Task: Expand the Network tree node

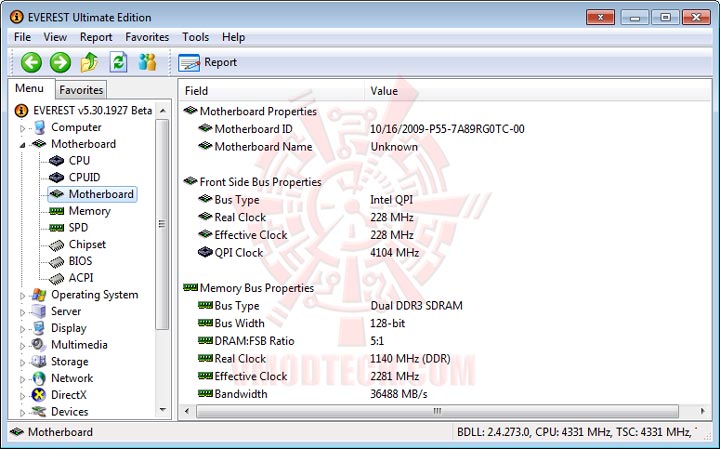Action: coord(22,379)
